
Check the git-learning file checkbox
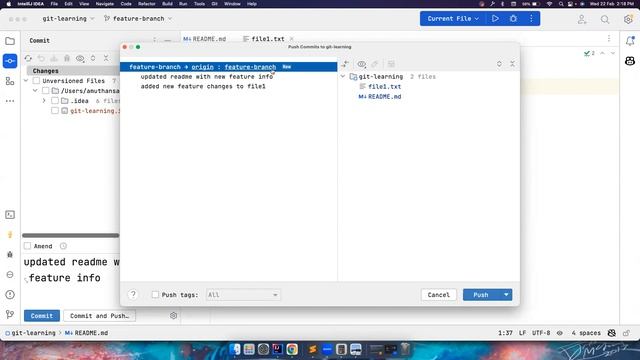coord(55,111)
